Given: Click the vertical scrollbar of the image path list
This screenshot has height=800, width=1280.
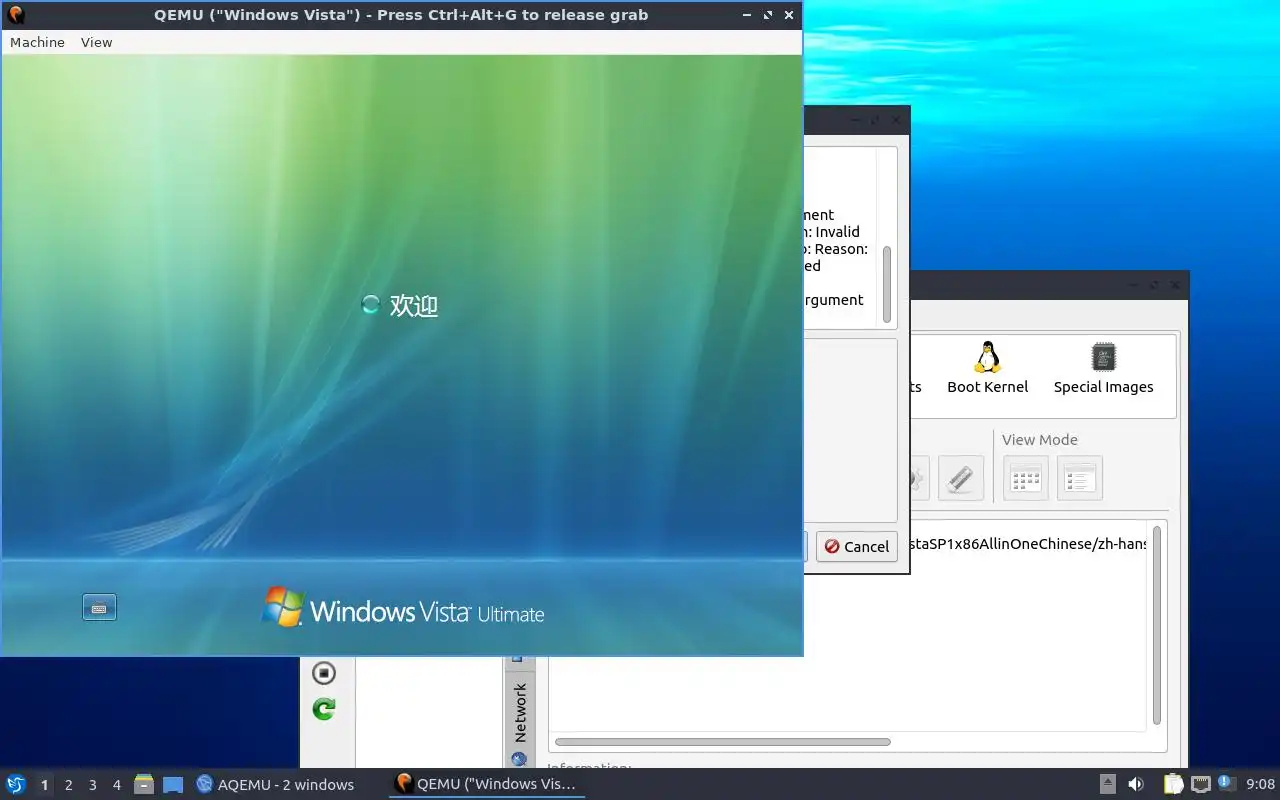Looking at the screenshot, I should (x=1157, y=625).
